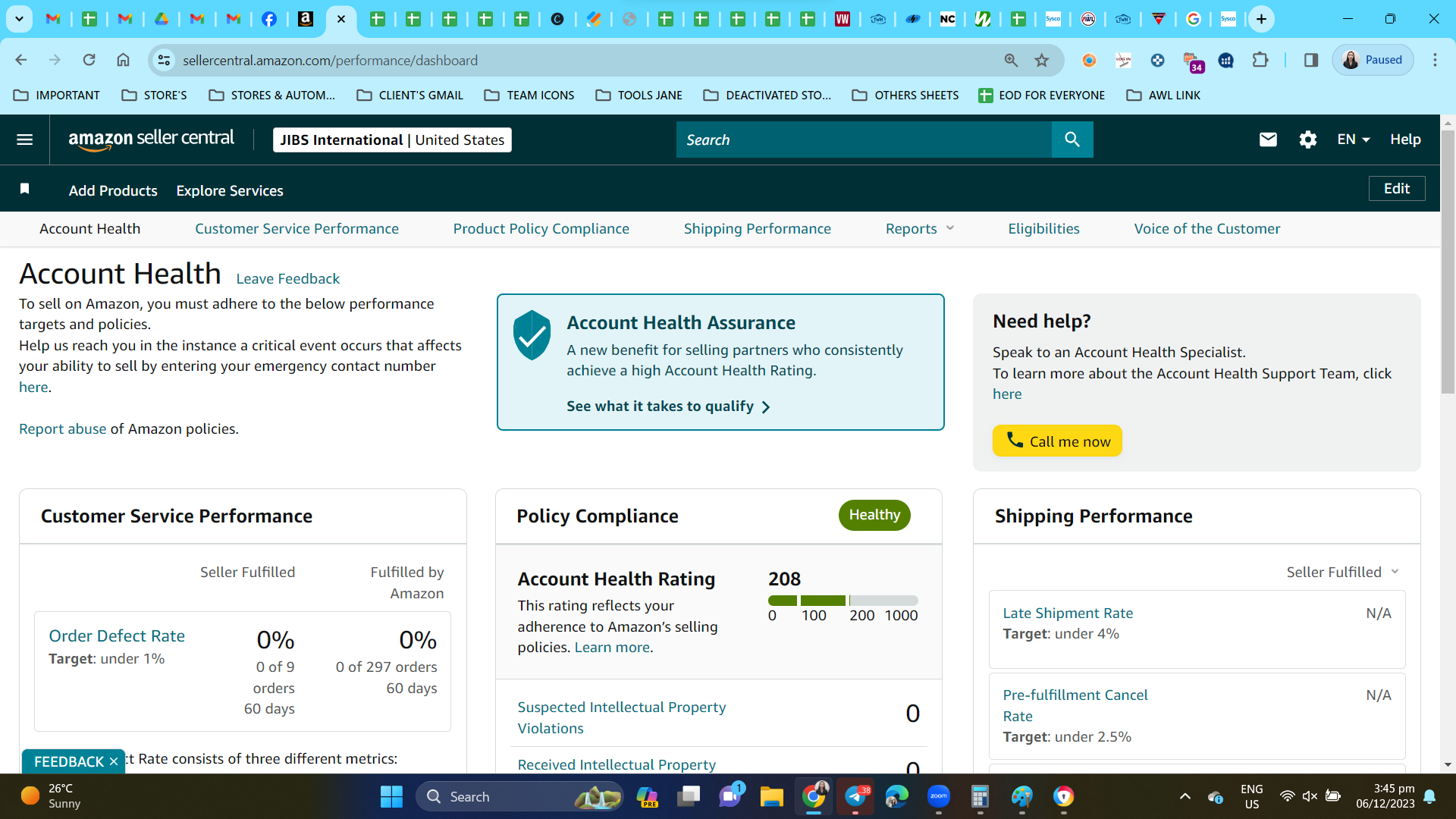The height and width of the screenshot is (819, 1456).
Task: Open Zoom from the taskbar
Action: [x=939, y=796]
